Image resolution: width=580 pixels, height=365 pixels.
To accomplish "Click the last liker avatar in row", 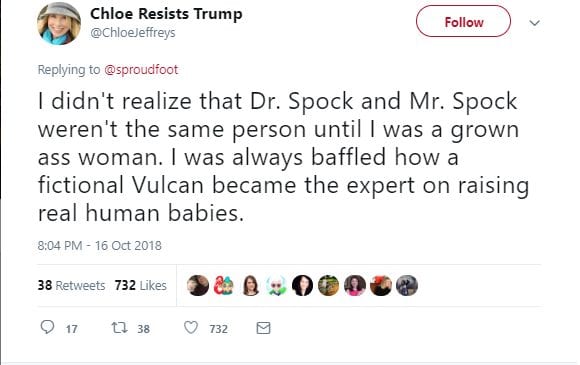I will 407,285.
